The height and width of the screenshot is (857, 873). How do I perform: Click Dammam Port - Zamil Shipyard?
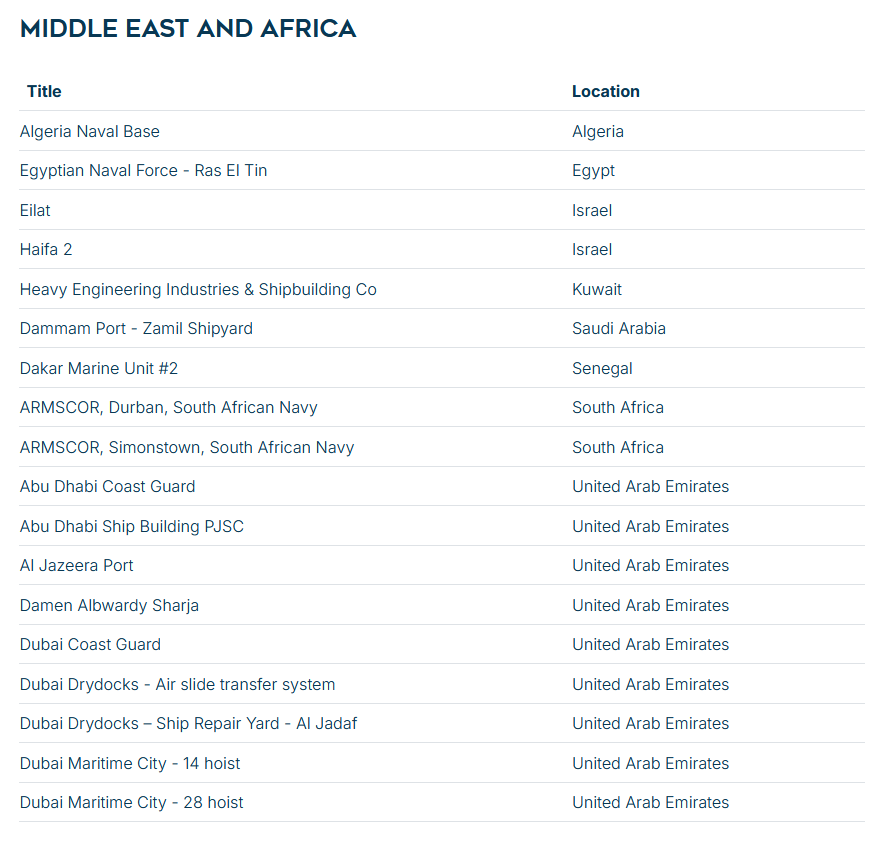(136, 328)
